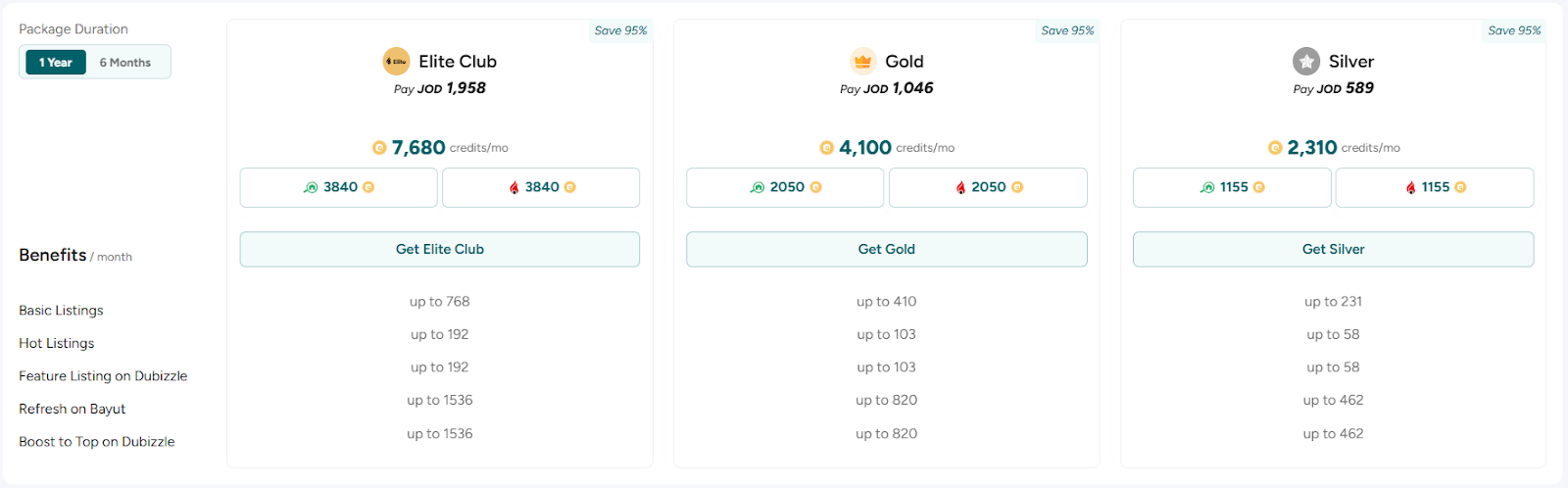Select the Dubizzle 3840 credits box in Elite Club
Viewport: 1568px width, 488px height.
point(541,187)
